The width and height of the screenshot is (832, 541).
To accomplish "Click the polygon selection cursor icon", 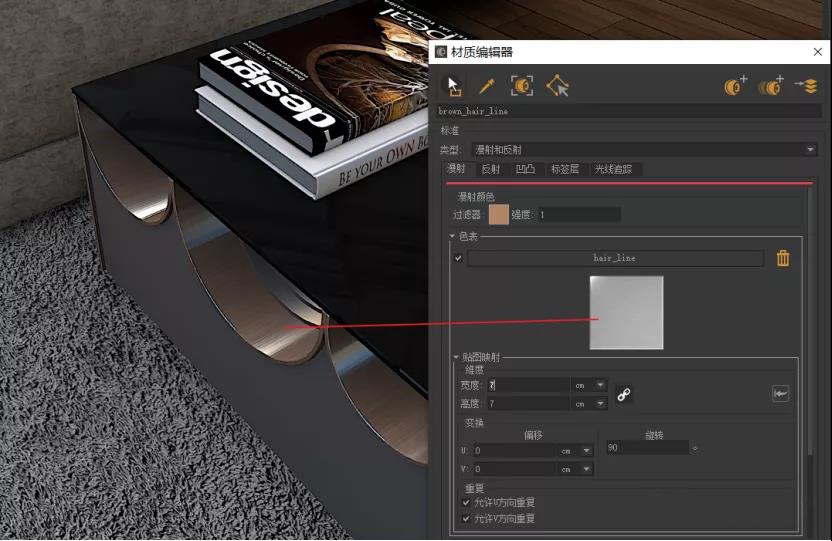I will [557, 87].
